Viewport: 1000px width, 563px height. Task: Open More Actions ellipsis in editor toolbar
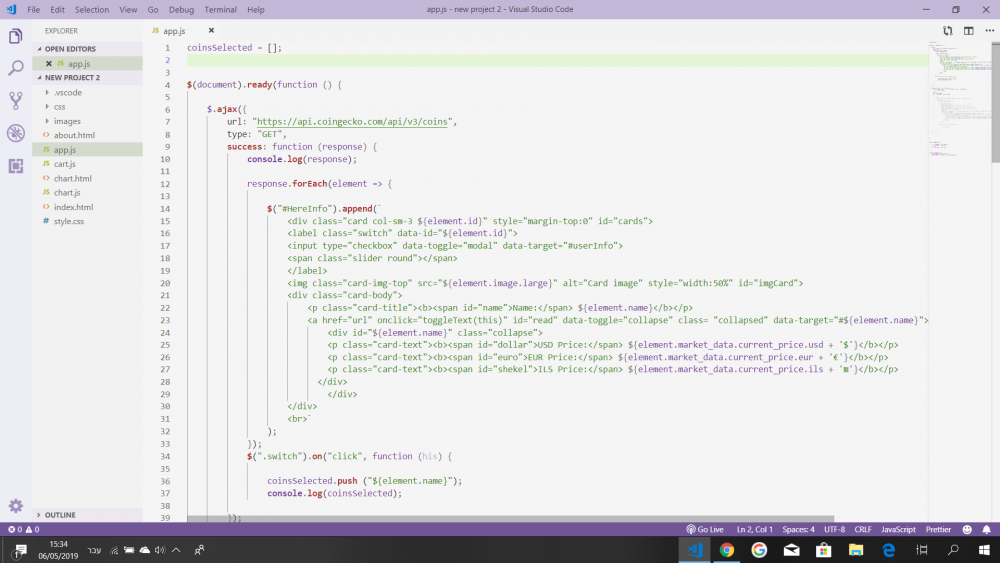click(989, 31)
